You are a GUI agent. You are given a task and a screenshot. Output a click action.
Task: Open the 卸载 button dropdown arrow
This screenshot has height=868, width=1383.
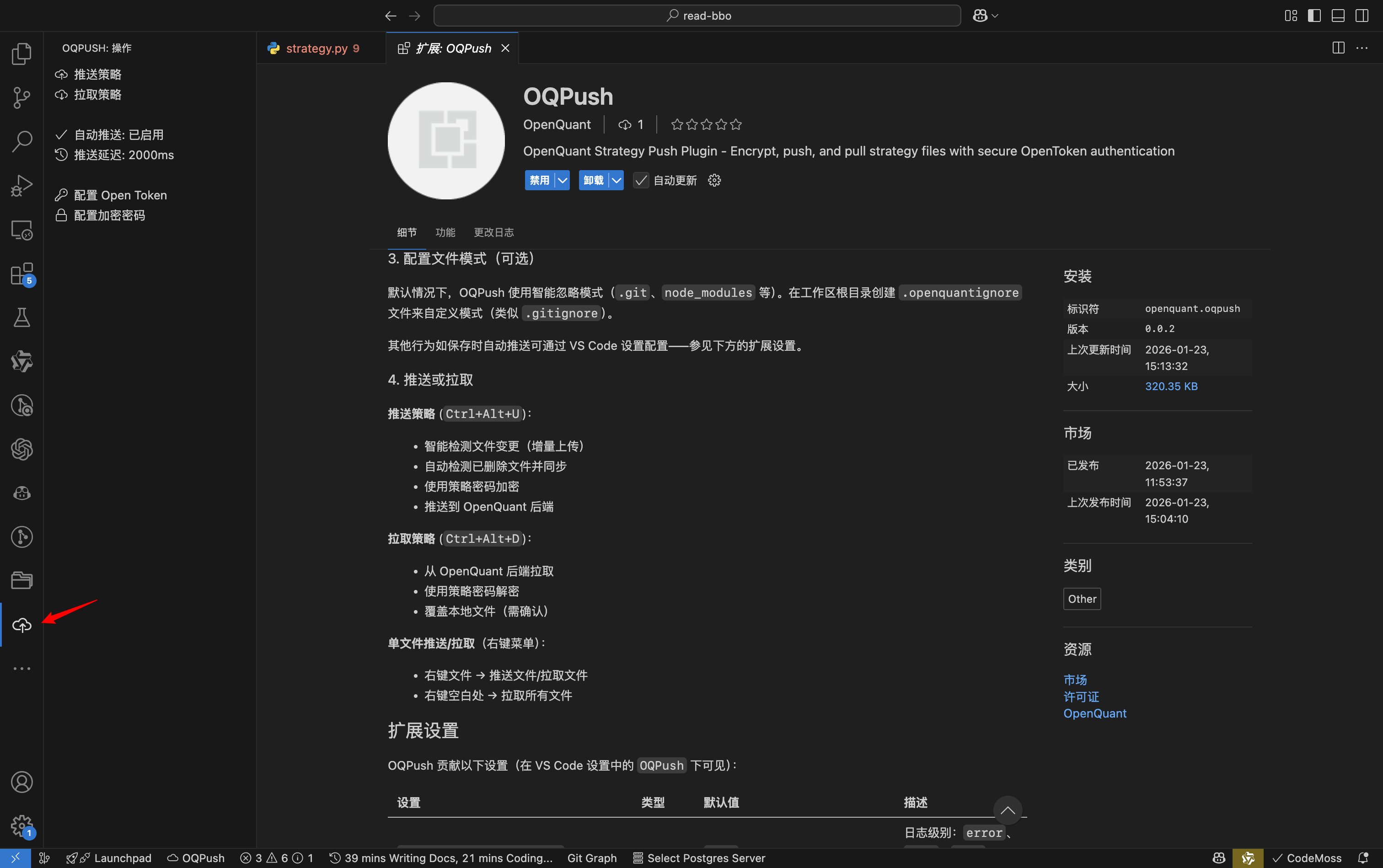[617, 180]
